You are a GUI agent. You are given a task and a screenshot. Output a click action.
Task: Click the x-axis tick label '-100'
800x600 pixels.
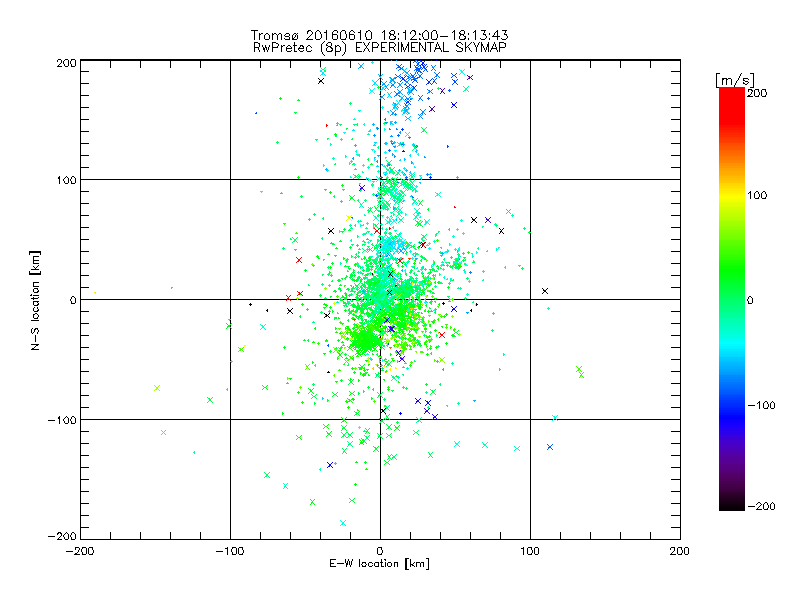point(230,551)
